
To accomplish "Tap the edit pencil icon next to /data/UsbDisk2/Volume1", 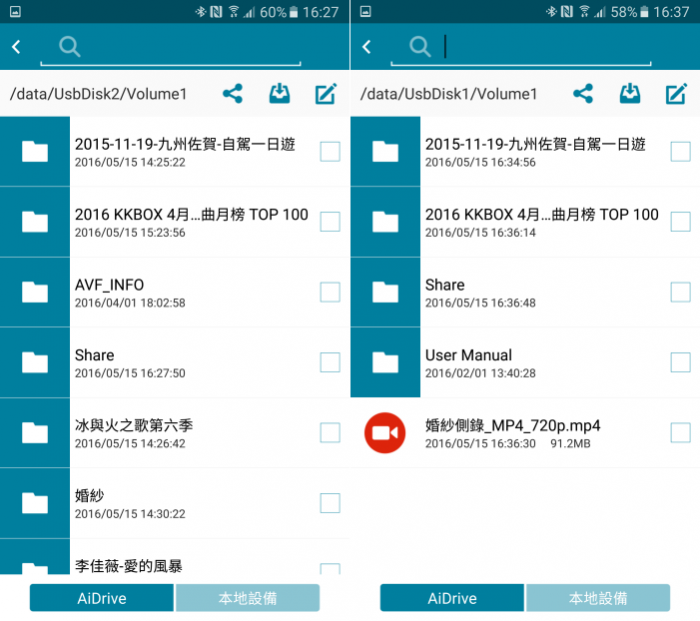I will point(326,94).
